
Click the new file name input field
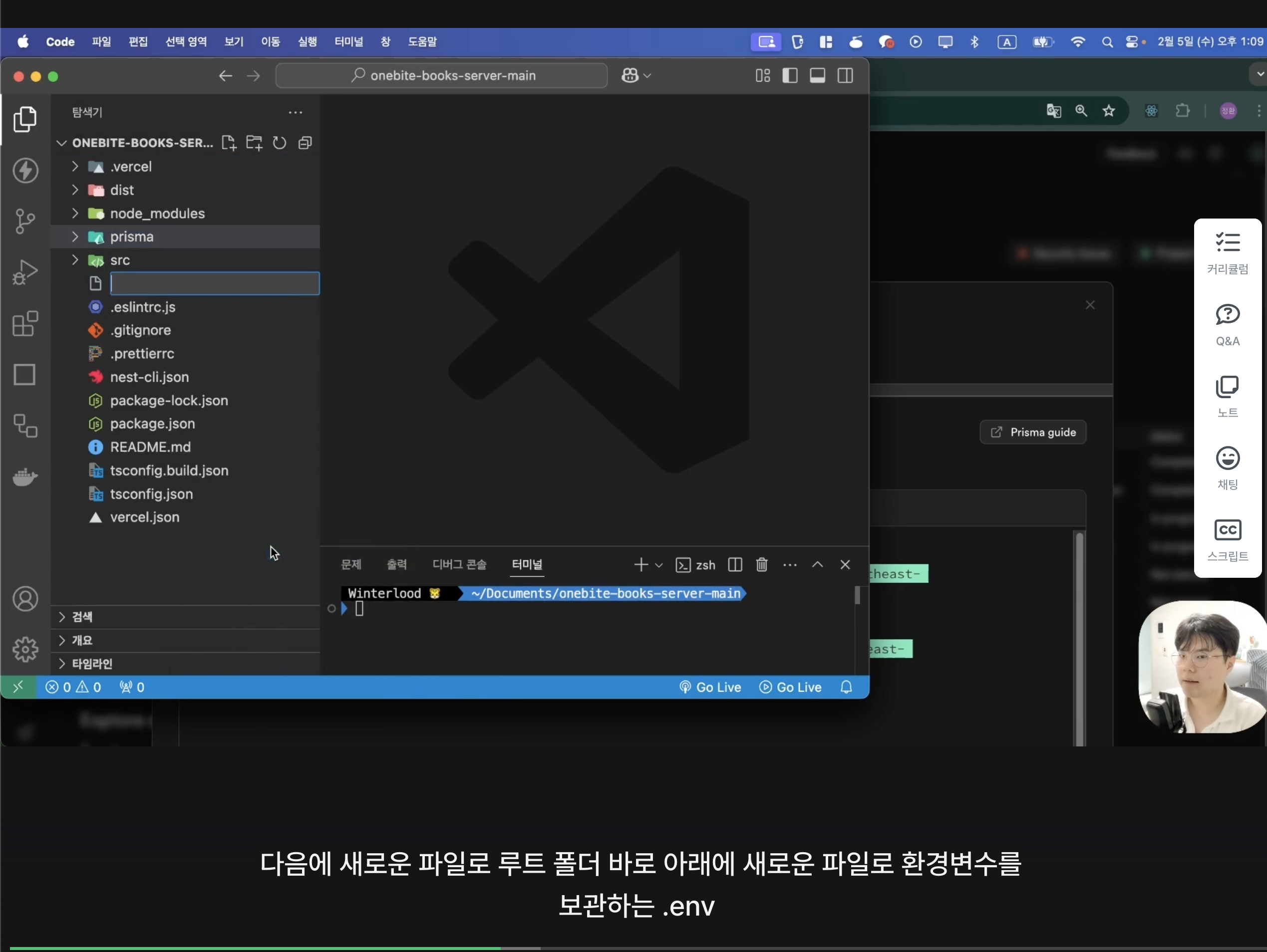click(215, 283)
